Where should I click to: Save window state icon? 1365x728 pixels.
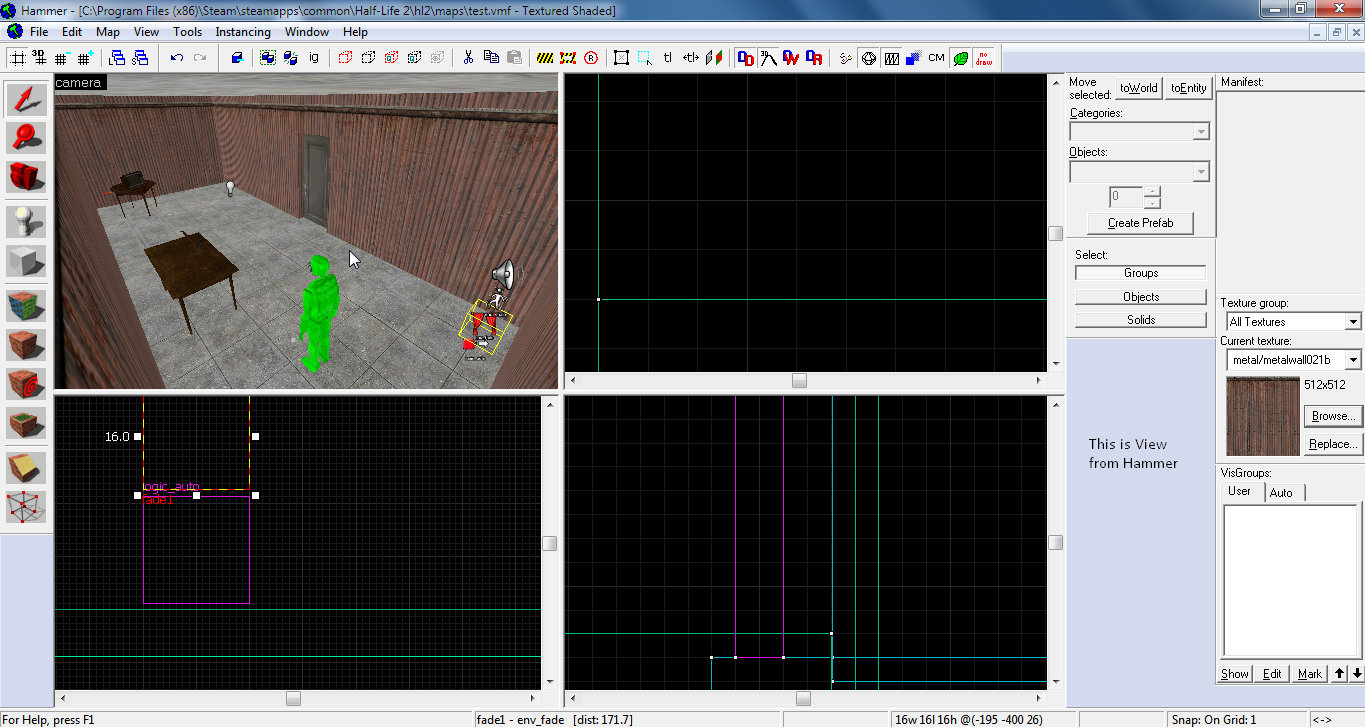click(x=139, y=58)
